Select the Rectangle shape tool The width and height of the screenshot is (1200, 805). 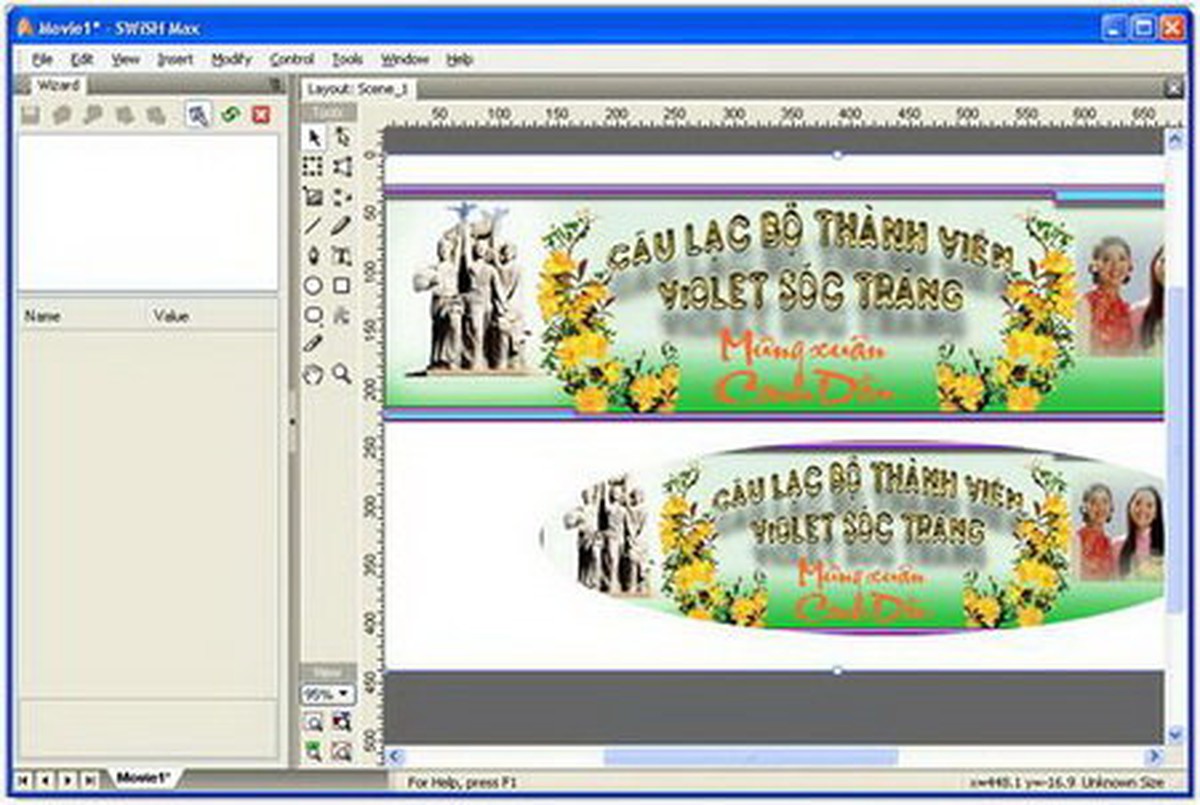pyautogui.click(x=341, y=286)
